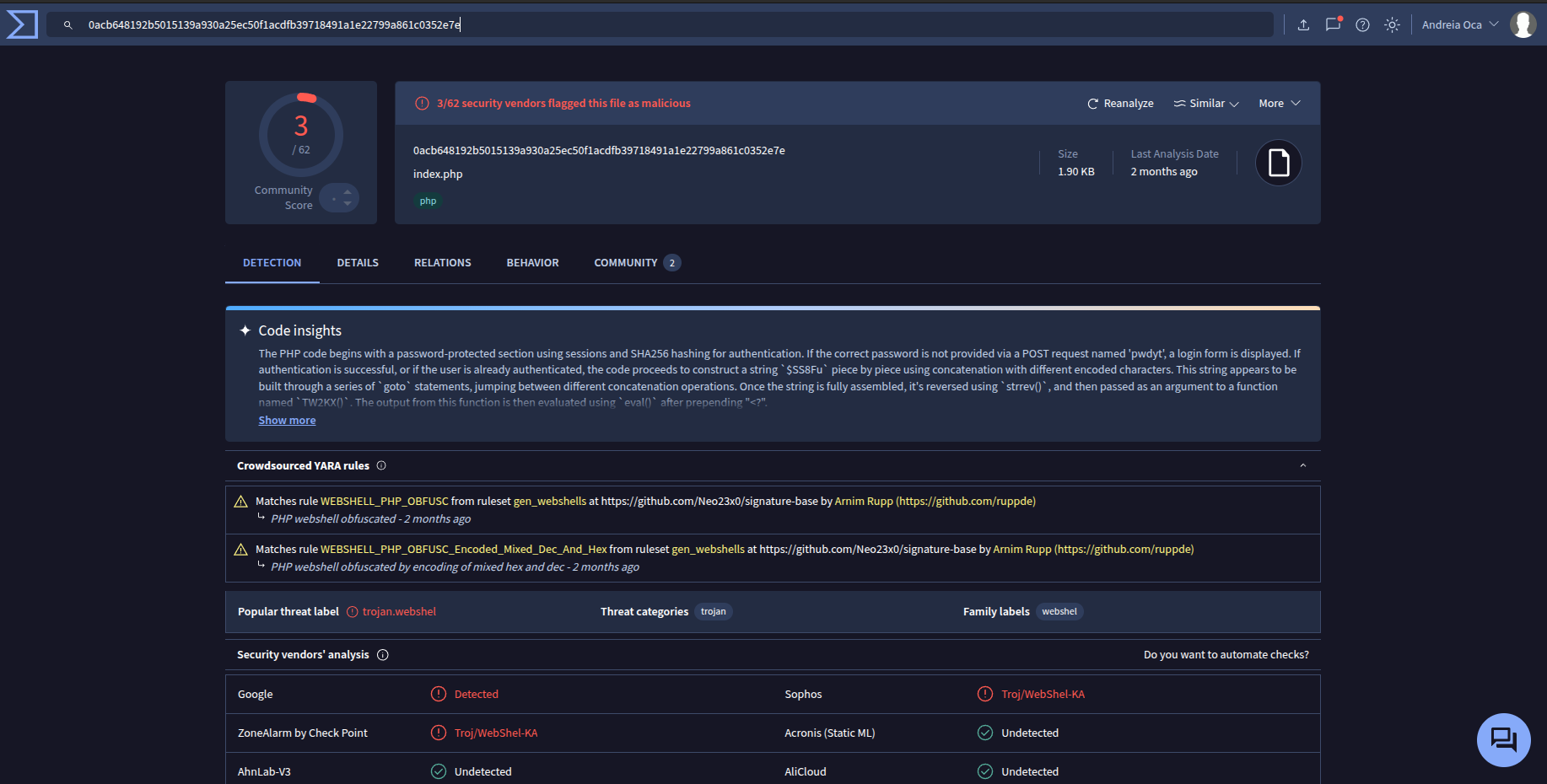Open the Andreia Oca account dropdown
Viewport: 1547px width, 784px height.
click(1459, 24)
